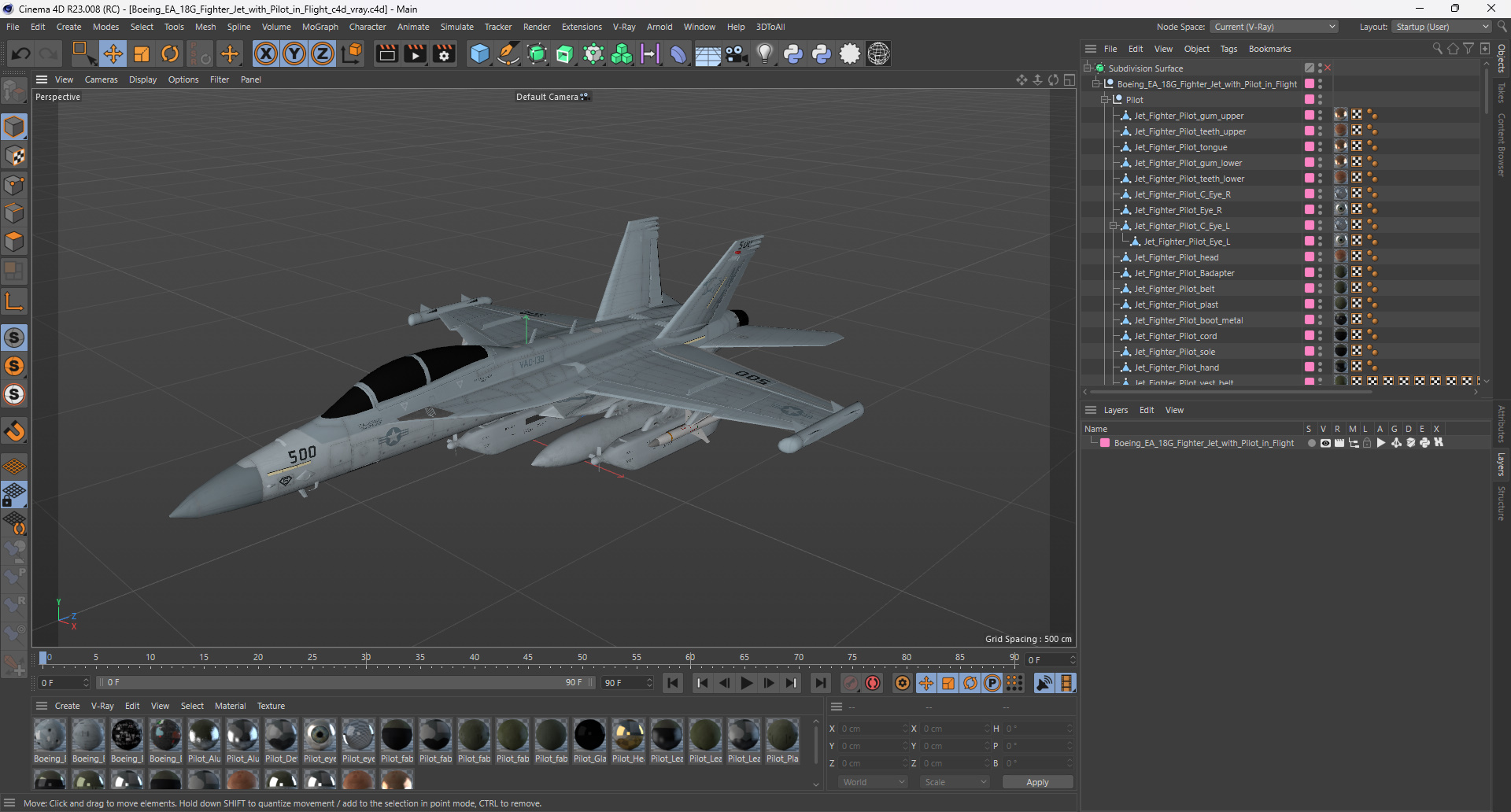
Task: Click the Object Manager search magnifier icon
Action: coord(1437,49)
